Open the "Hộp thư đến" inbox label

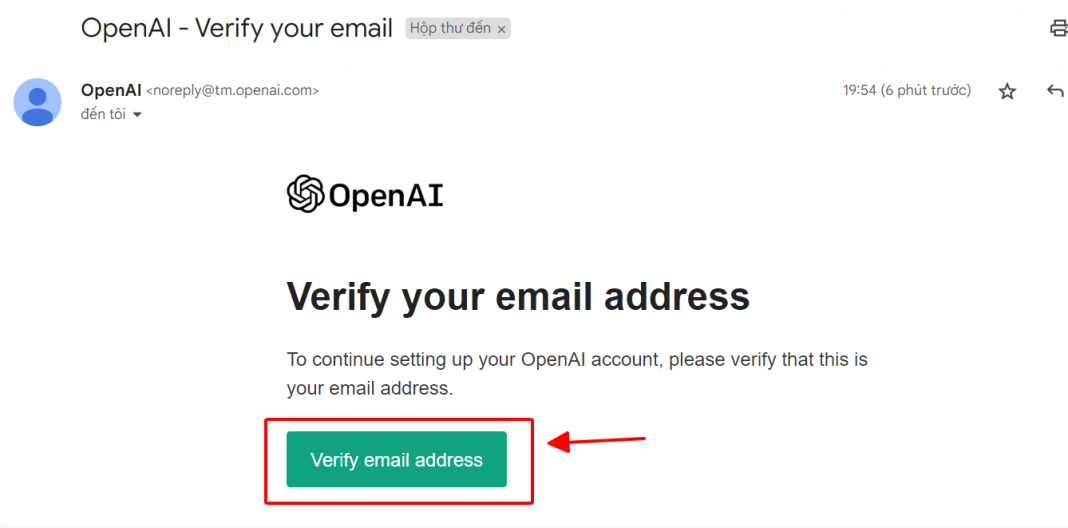450,28
